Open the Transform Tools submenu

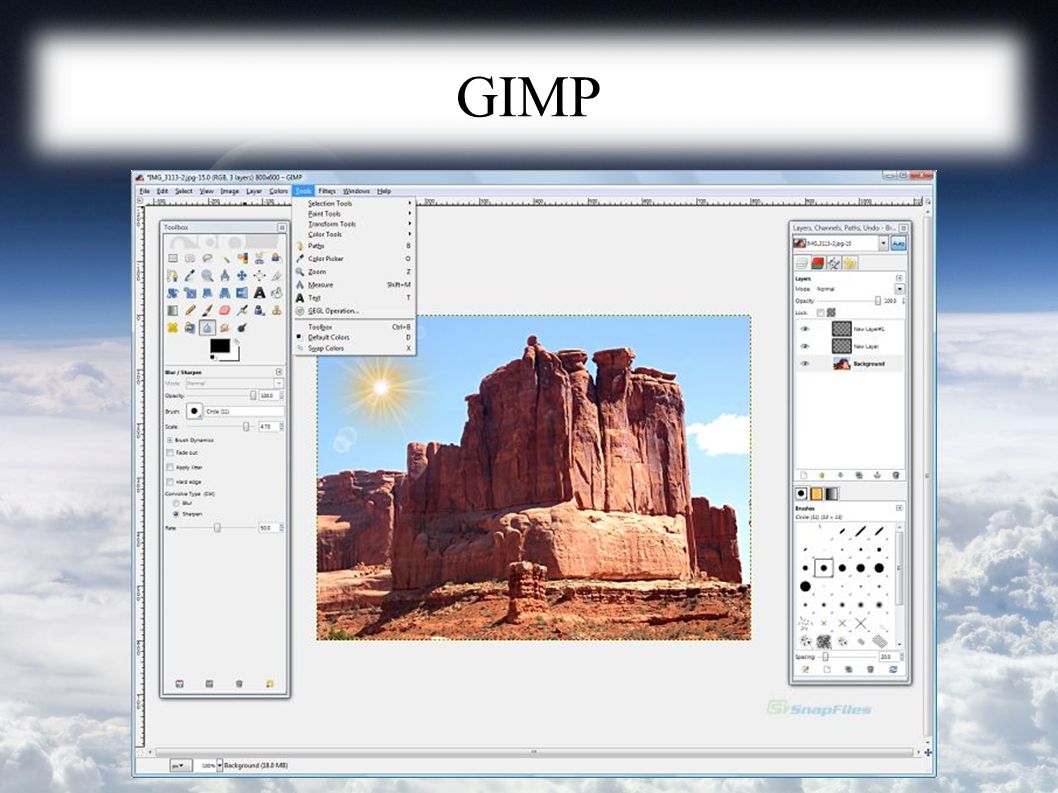[x=355, y=224]
